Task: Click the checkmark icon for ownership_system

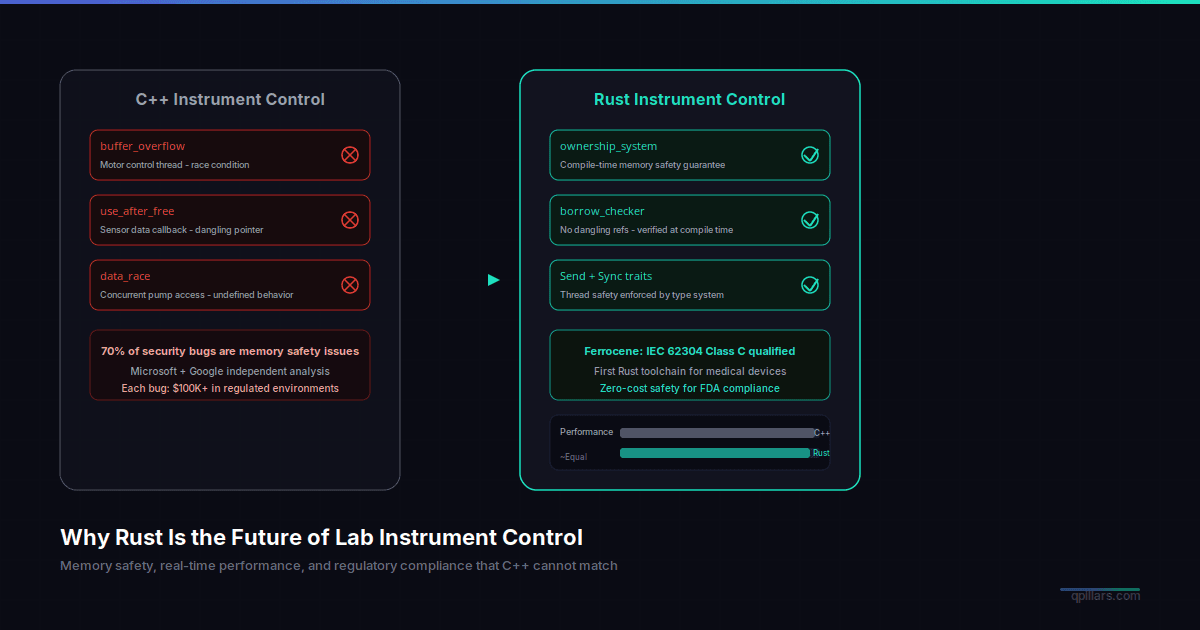Action: (810, 155)
